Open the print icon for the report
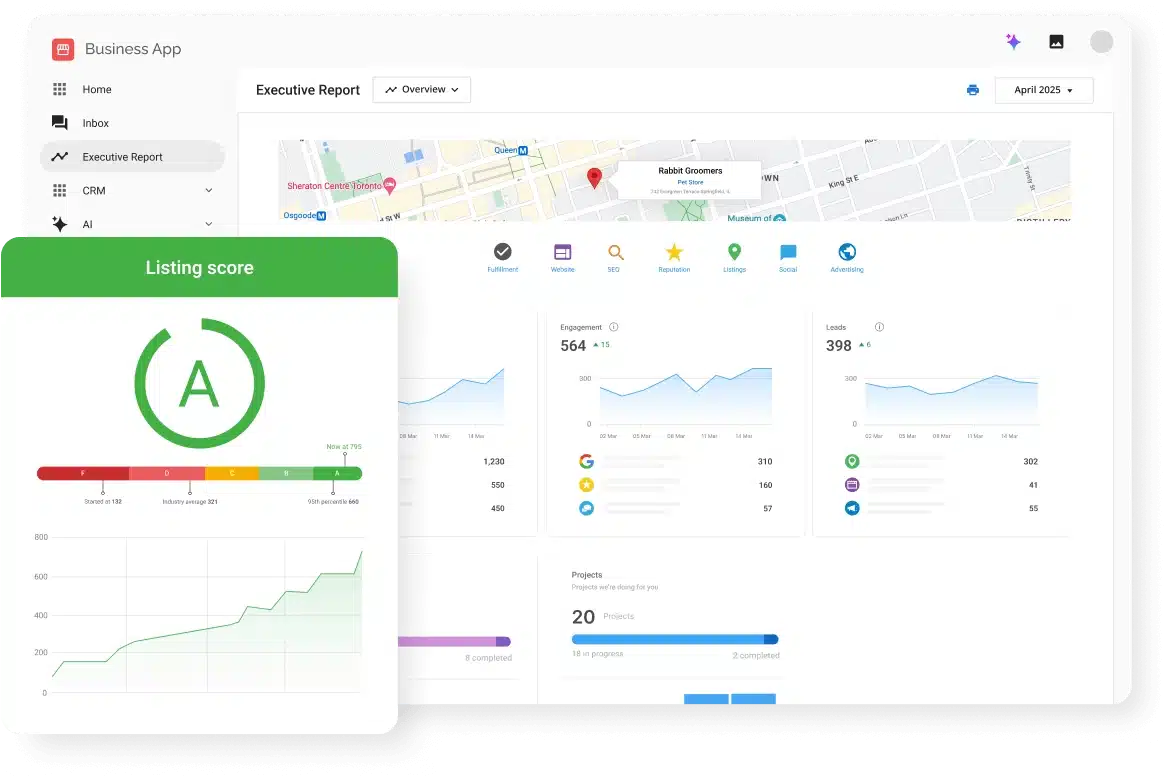This screenshot has width=1169, height=776. tap(972, 90)
